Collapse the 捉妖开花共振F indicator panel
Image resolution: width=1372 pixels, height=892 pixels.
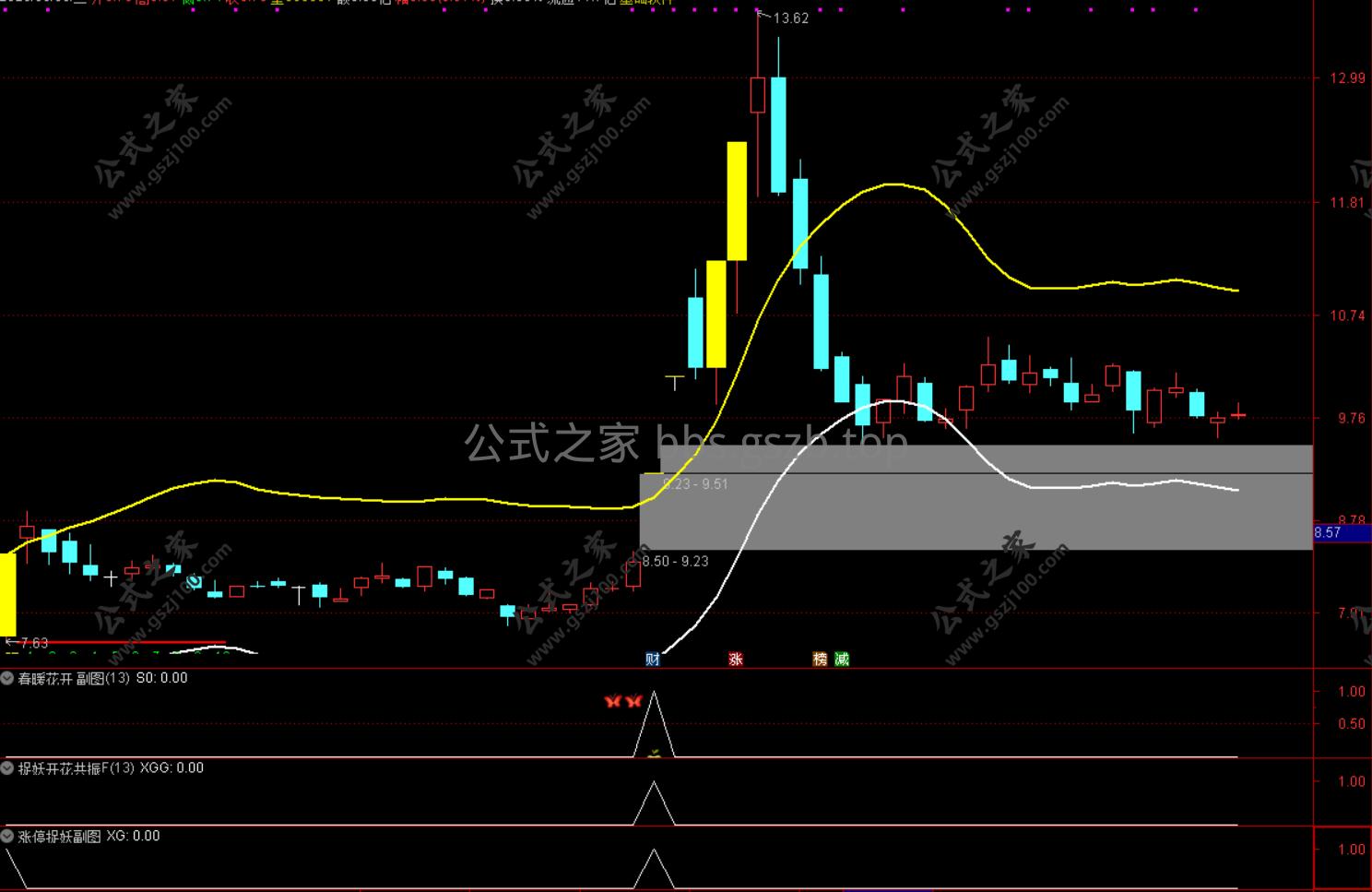point(7,767)
